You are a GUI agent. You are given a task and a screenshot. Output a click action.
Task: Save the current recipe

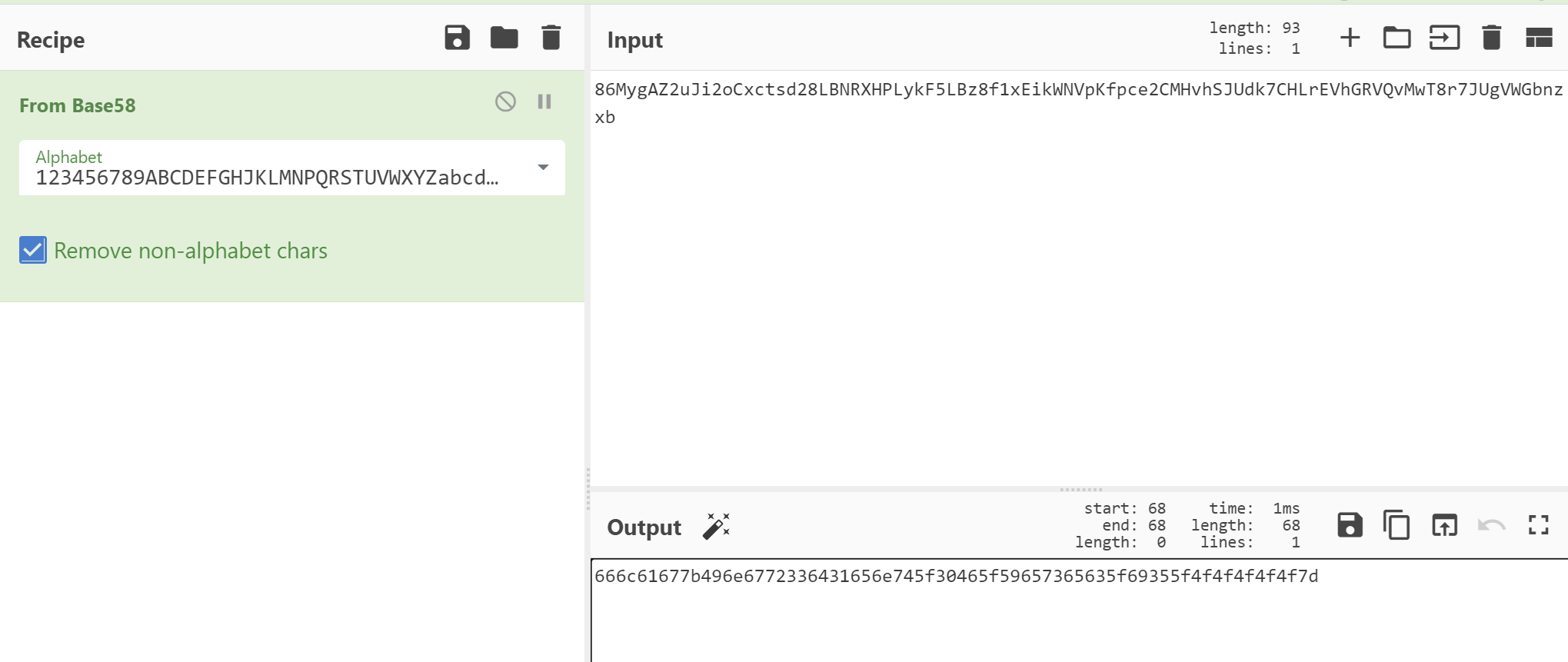[x=457, y=38]
